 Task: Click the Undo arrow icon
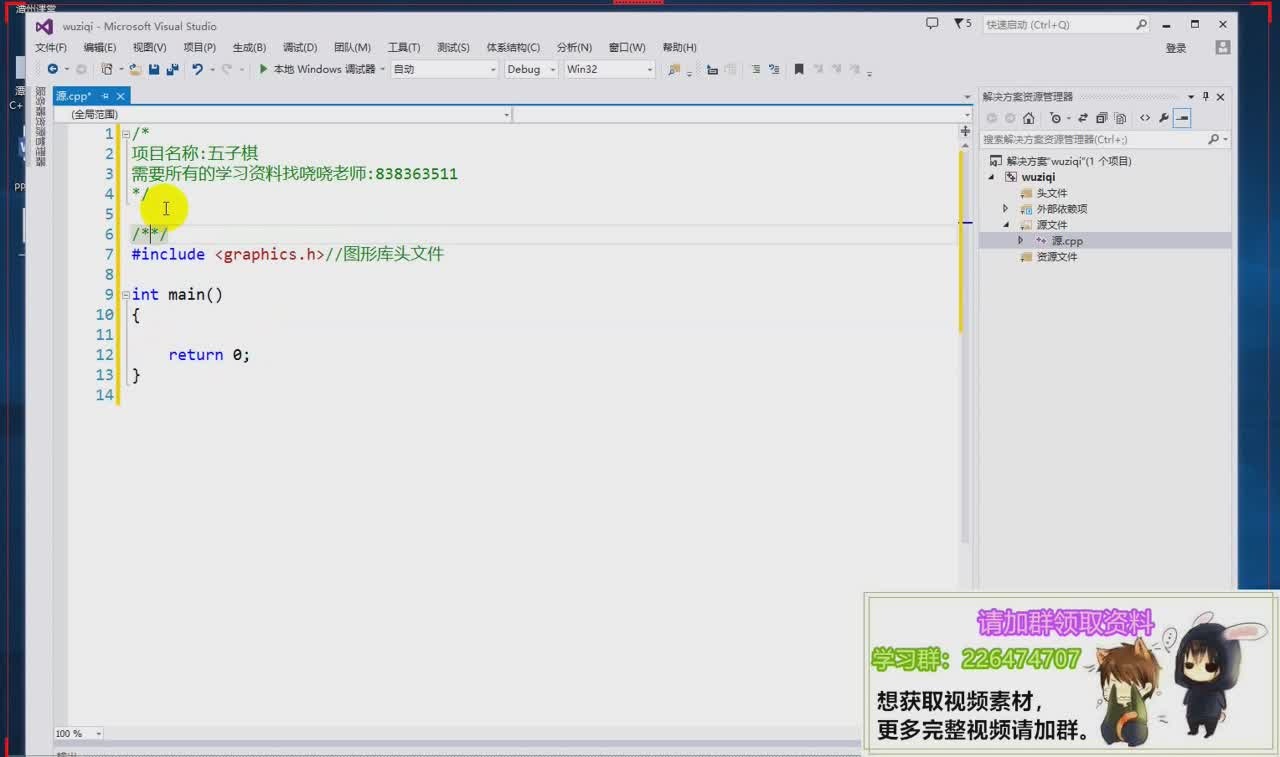pyautogui.click(x=197, y=69)
